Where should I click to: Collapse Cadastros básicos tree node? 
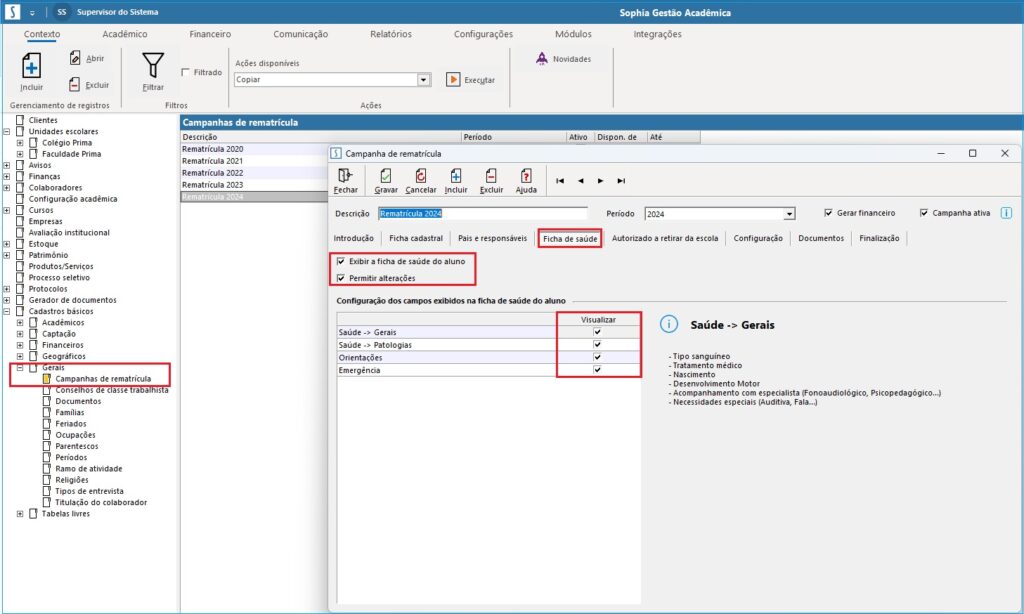(x=7, y=312)
